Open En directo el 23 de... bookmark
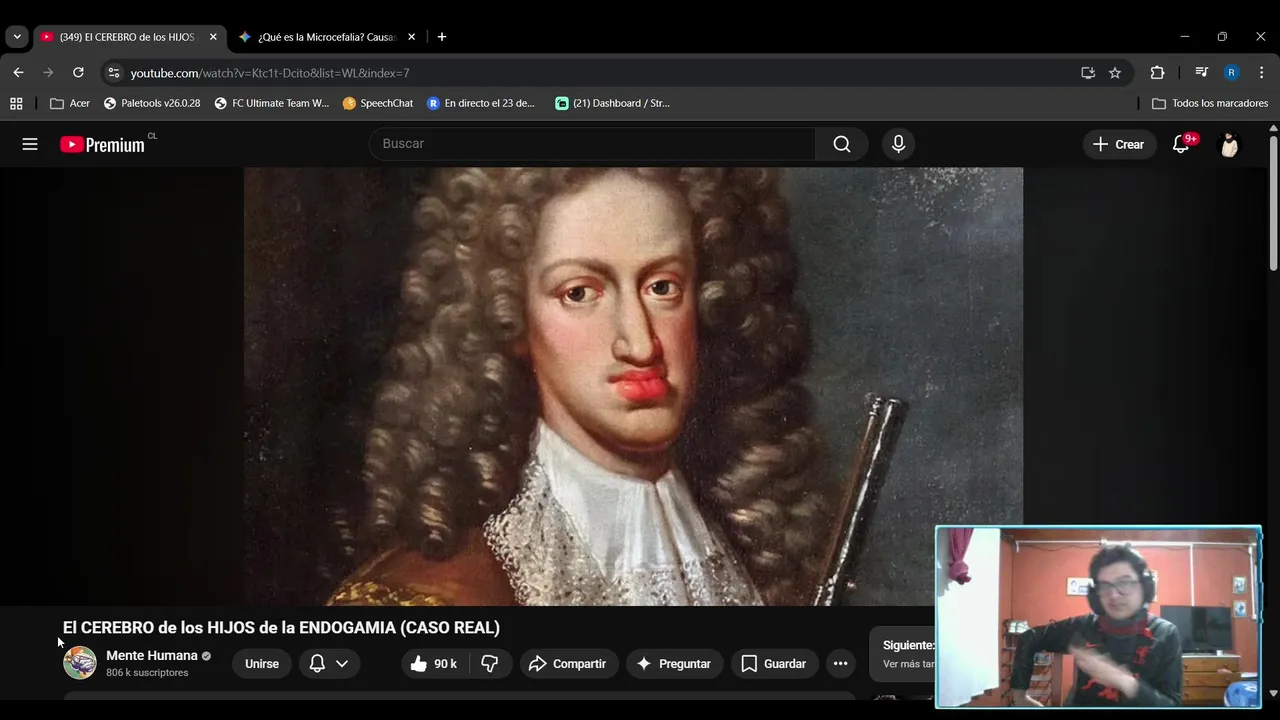This screenshot has height=720, width=1280. [481, 103]
